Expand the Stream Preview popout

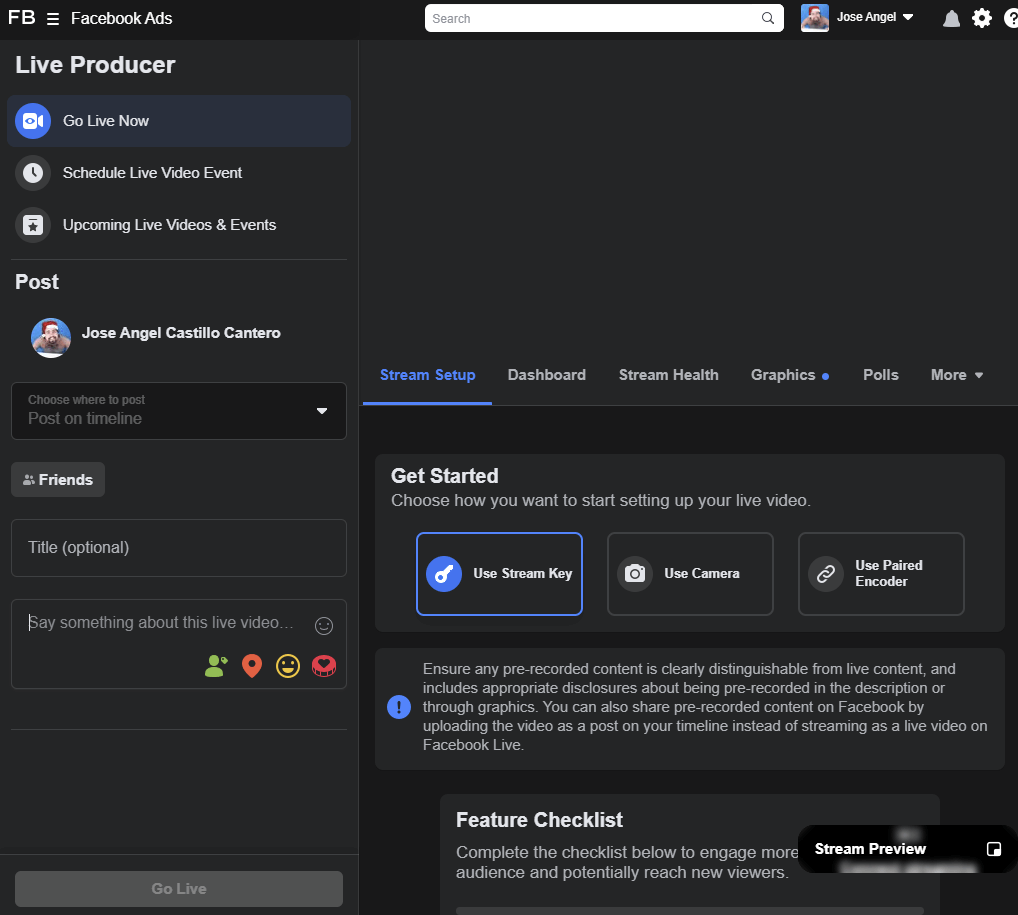coord(993,849)
